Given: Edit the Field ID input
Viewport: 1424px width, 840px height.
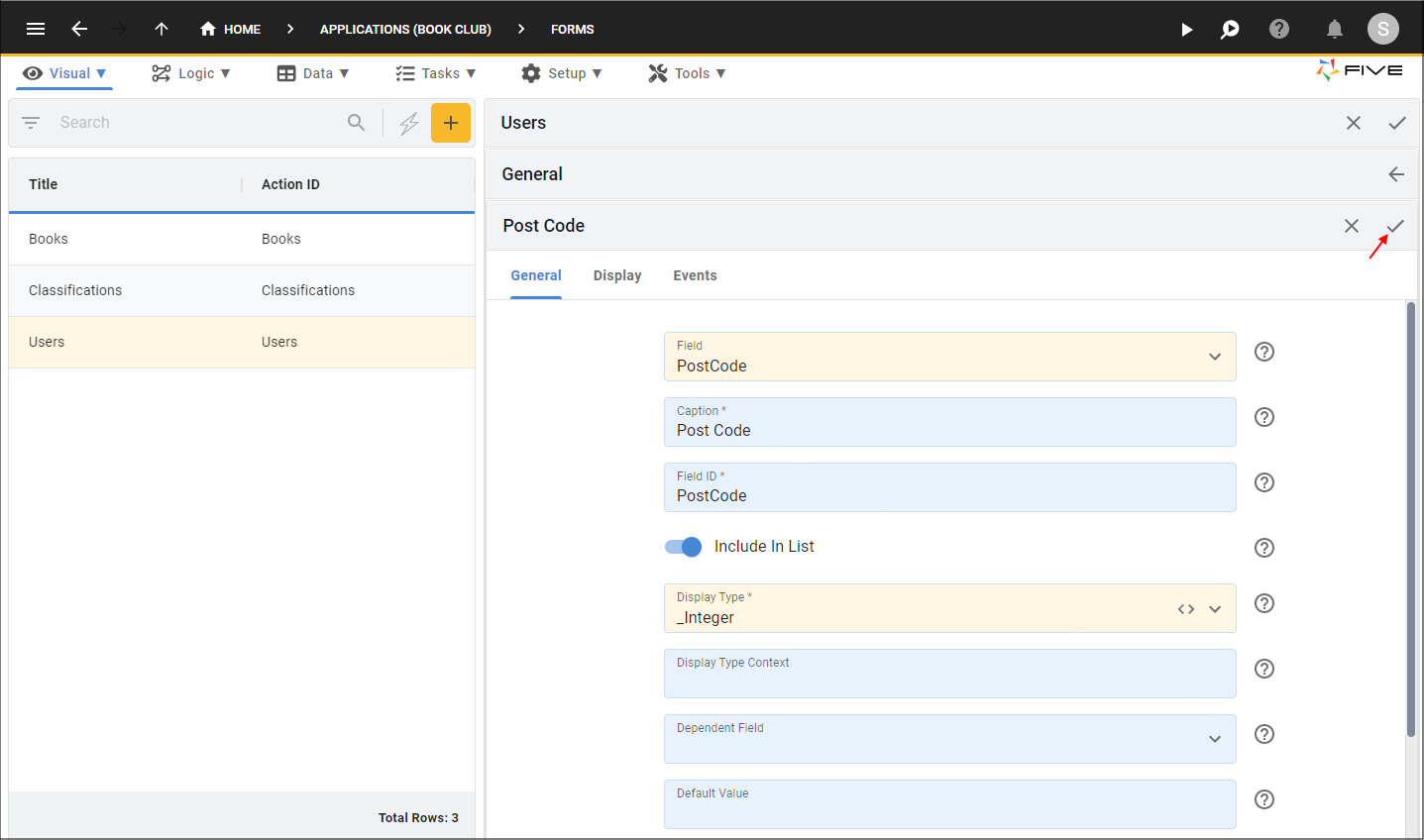Looking at the screenshot, I should pyautogui.click(x=950, y=487).
